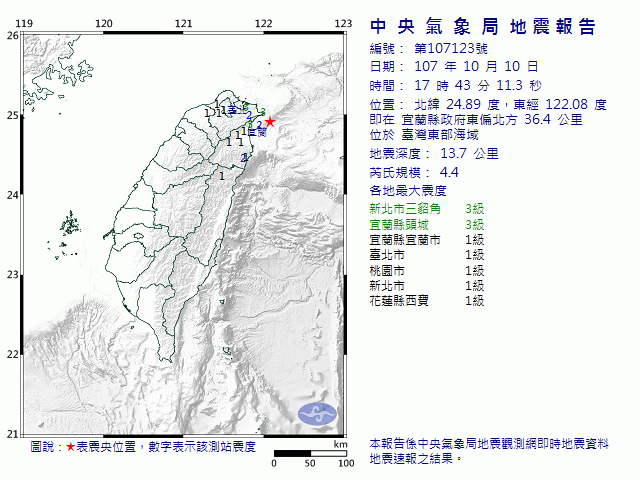
Task: Click the longitude axis label 121
Action: 183,23
